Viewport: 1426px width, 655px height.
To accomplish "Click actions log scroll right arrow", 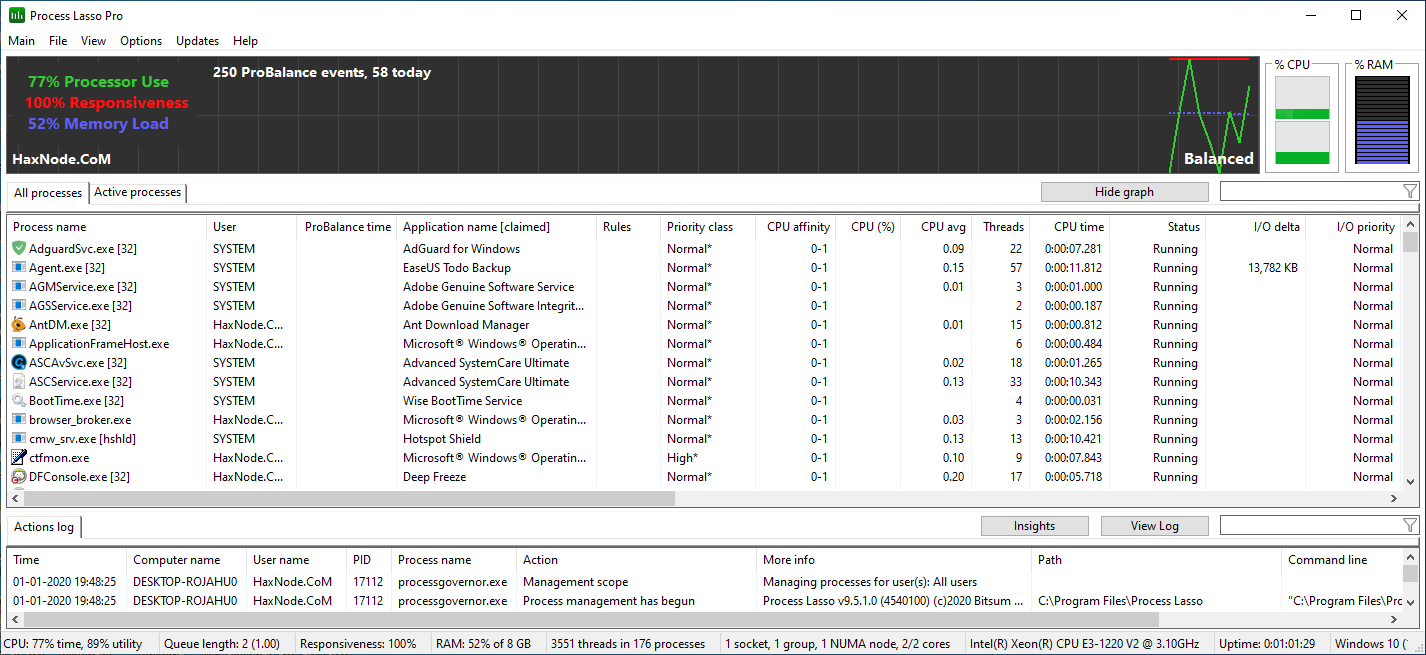I will coord(1393,619).
